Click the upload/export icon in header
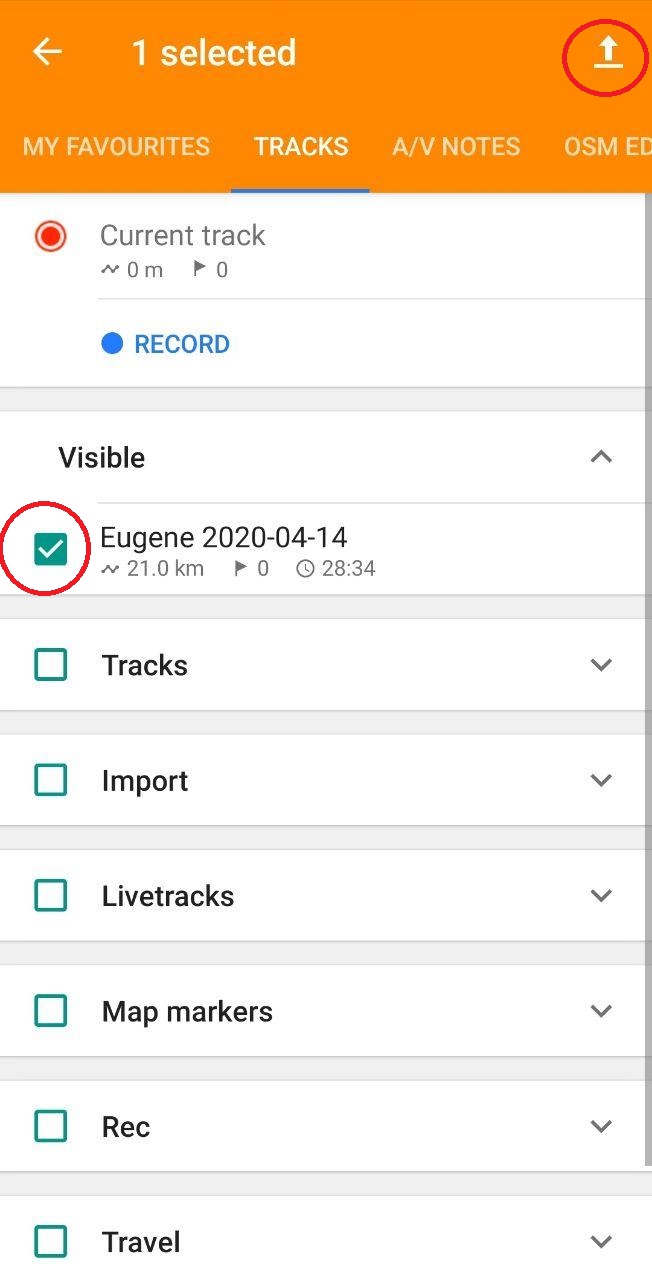 pyautogui.click(x=607, y=53)
